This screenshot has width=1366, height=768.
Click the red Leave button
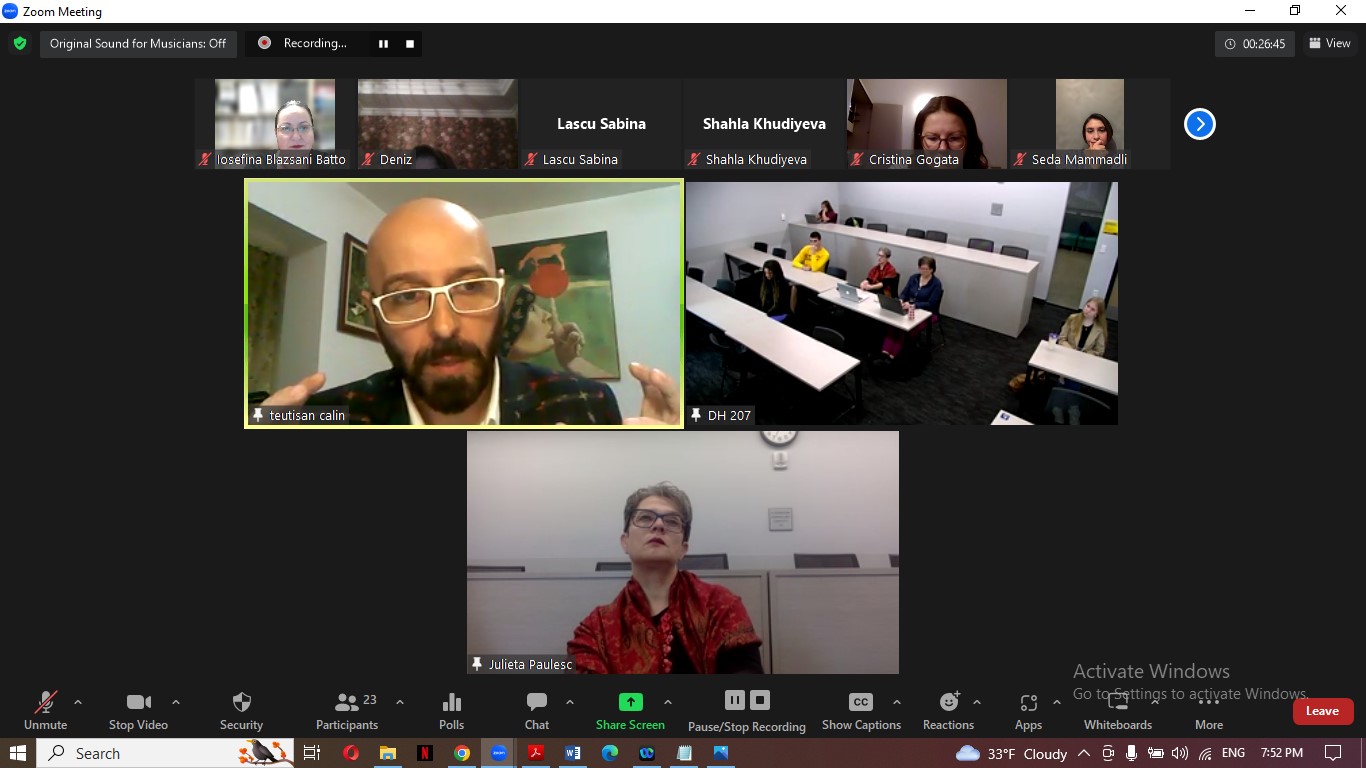point(1322,711)
